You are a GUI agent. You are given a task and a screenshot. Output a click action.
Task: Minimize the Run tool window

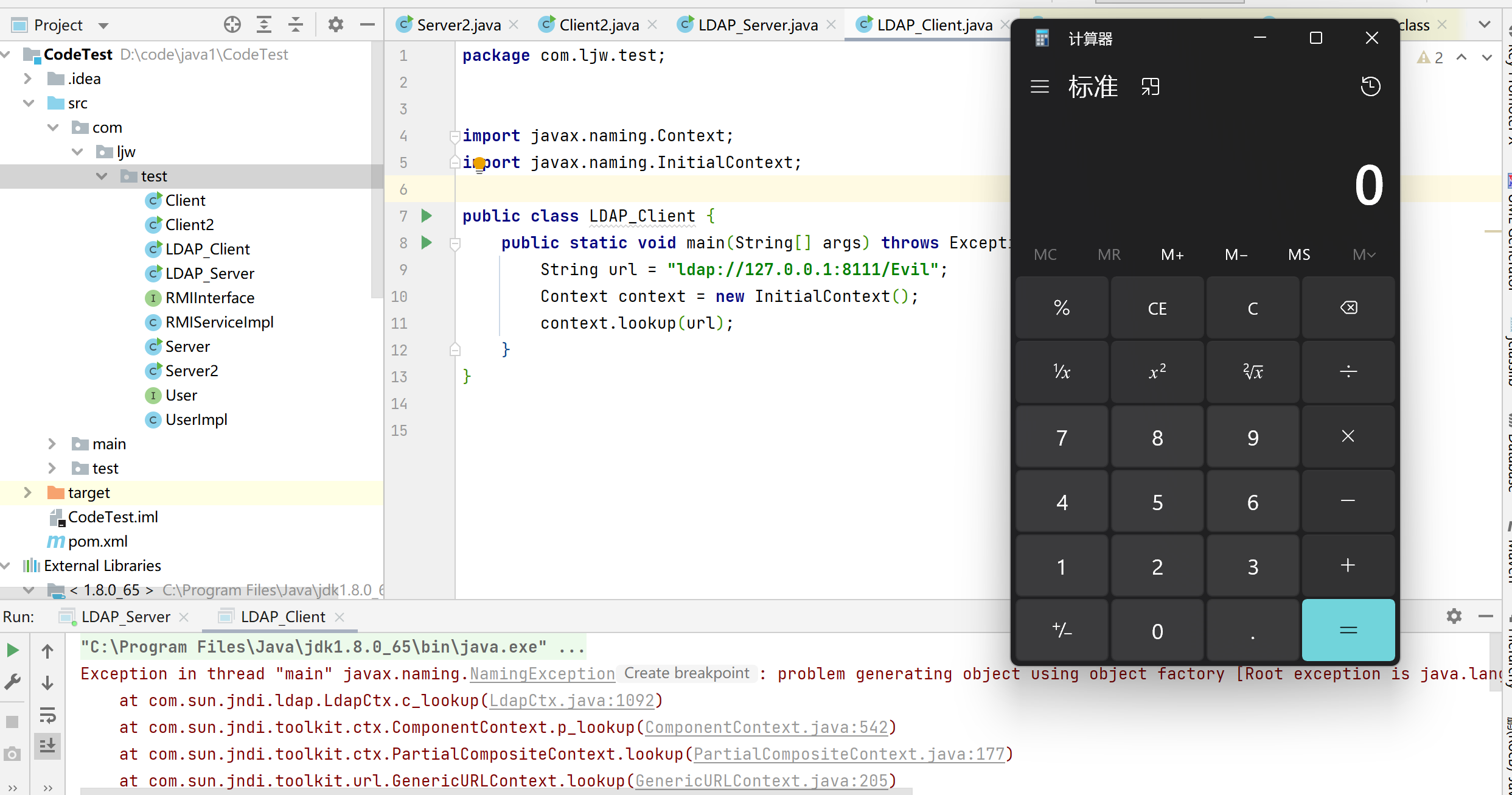point(1486,616)
